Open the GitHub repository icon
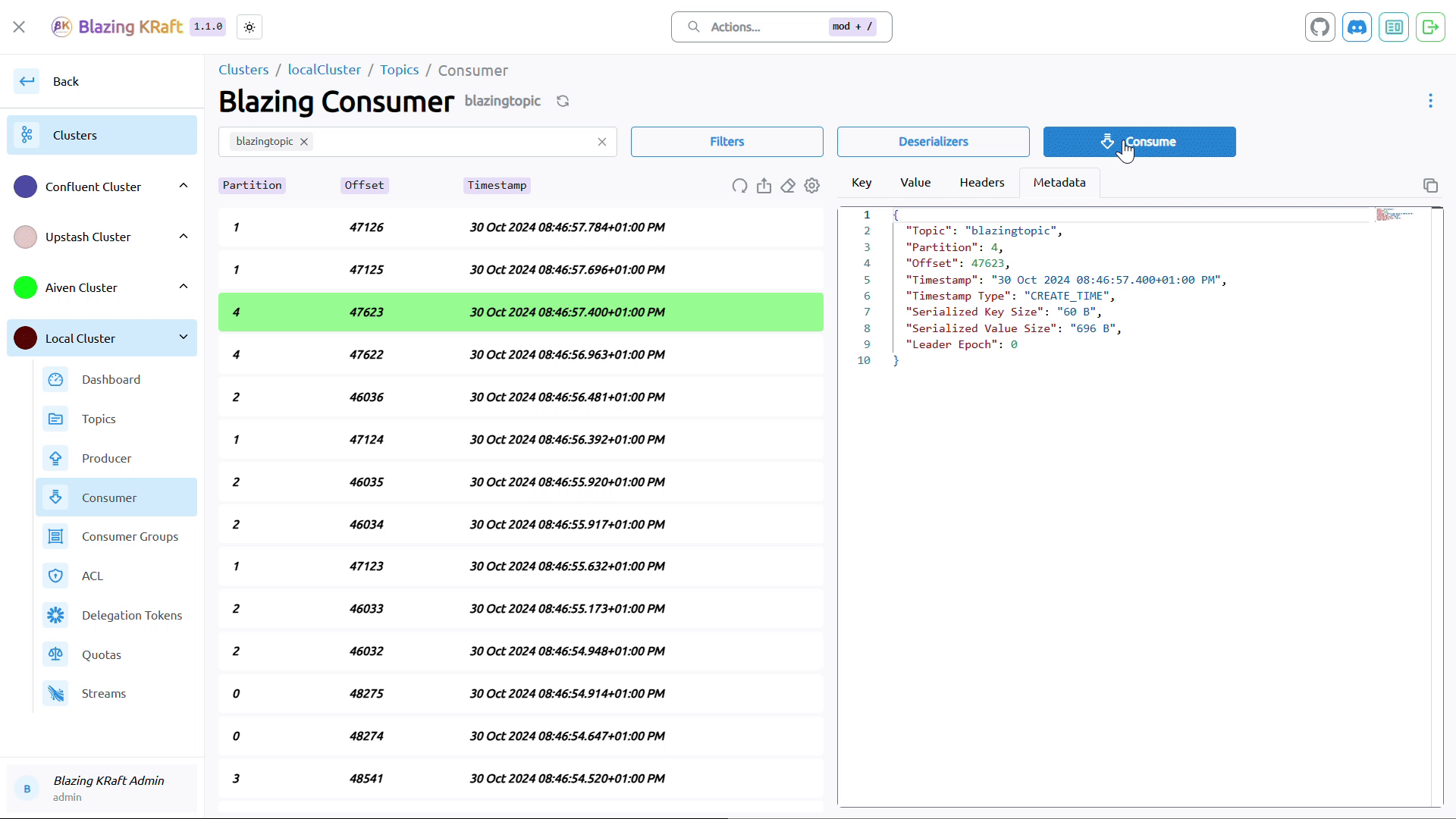1456x819 pixels. click(1320, 27)
